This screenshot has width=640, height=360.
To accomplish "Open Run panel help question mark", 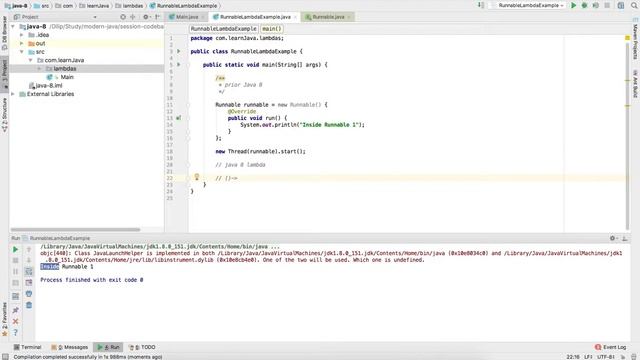I will pos(16,333).
